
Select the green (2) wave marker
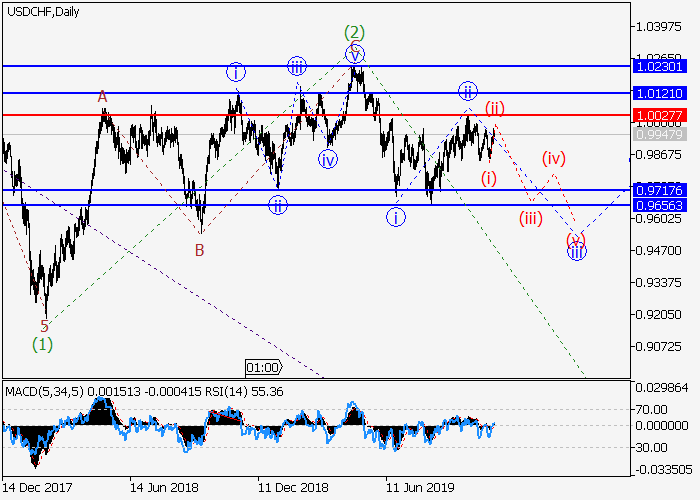pyautogui.click(x=354, y=32)
